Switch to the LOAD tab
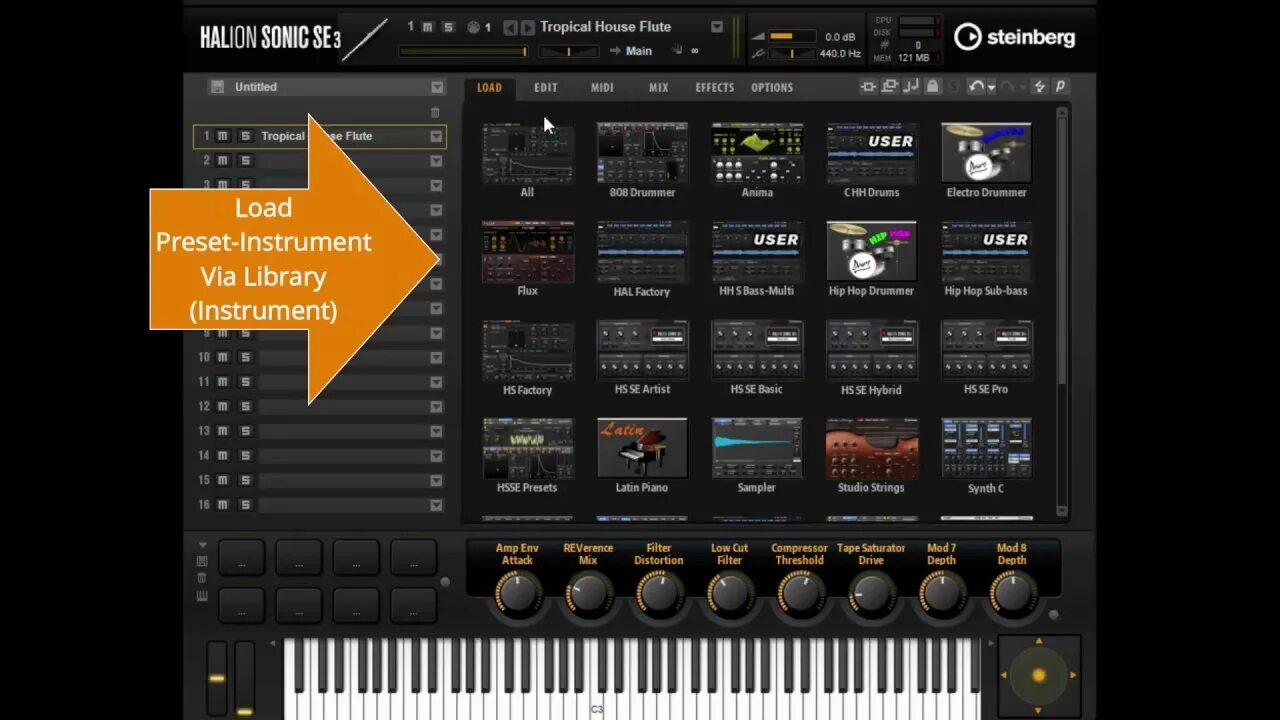Viewport: 1280px width, 720px height. click(x=489, y=87)
